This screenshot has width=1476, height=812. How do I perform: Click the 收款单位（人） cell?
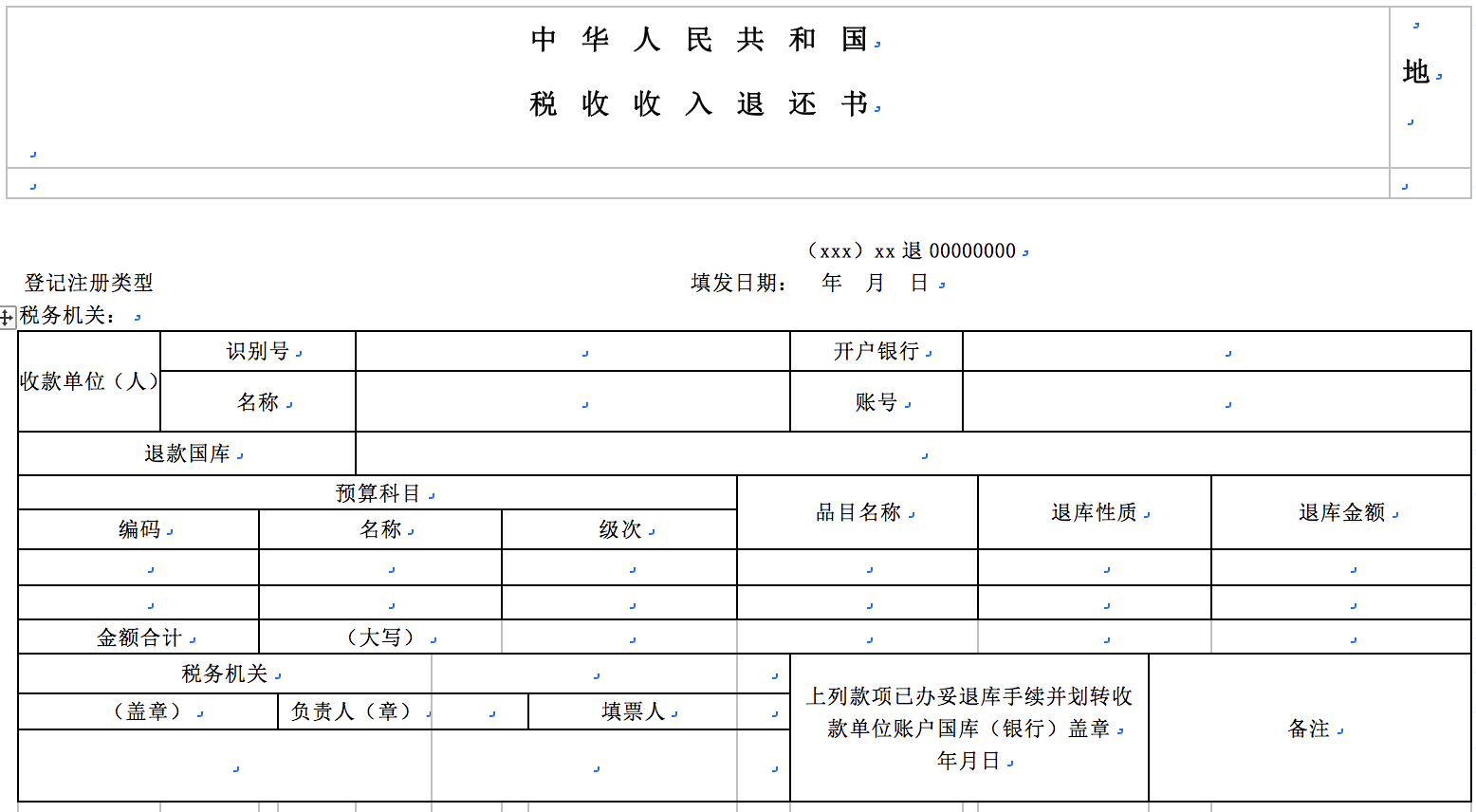(x=89, y=381)
